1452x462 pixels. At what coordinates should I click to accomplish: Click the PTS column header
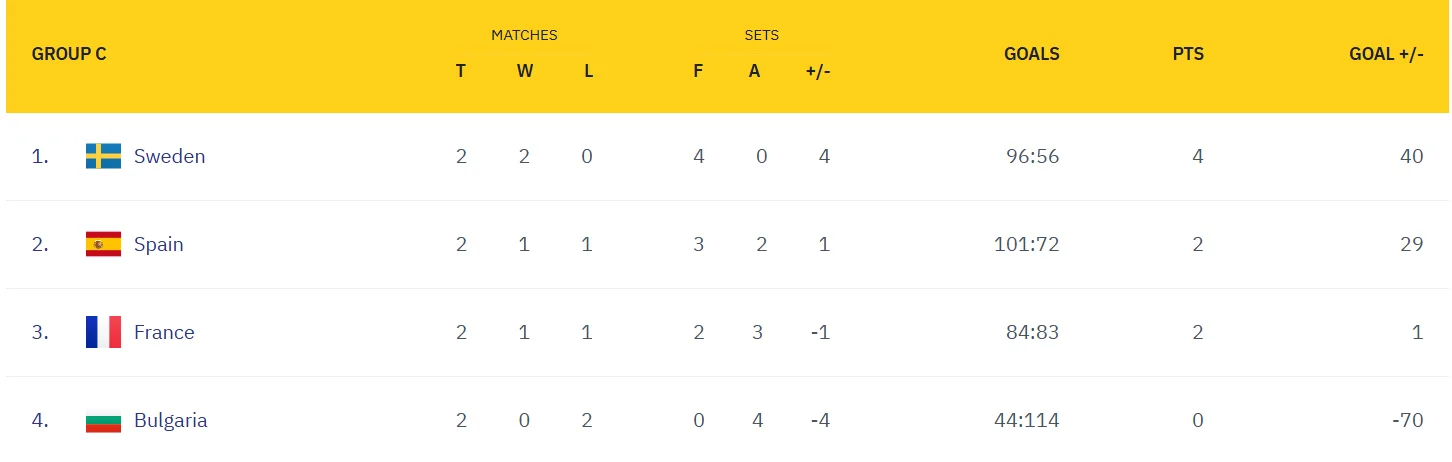(x=1188, y=54)
